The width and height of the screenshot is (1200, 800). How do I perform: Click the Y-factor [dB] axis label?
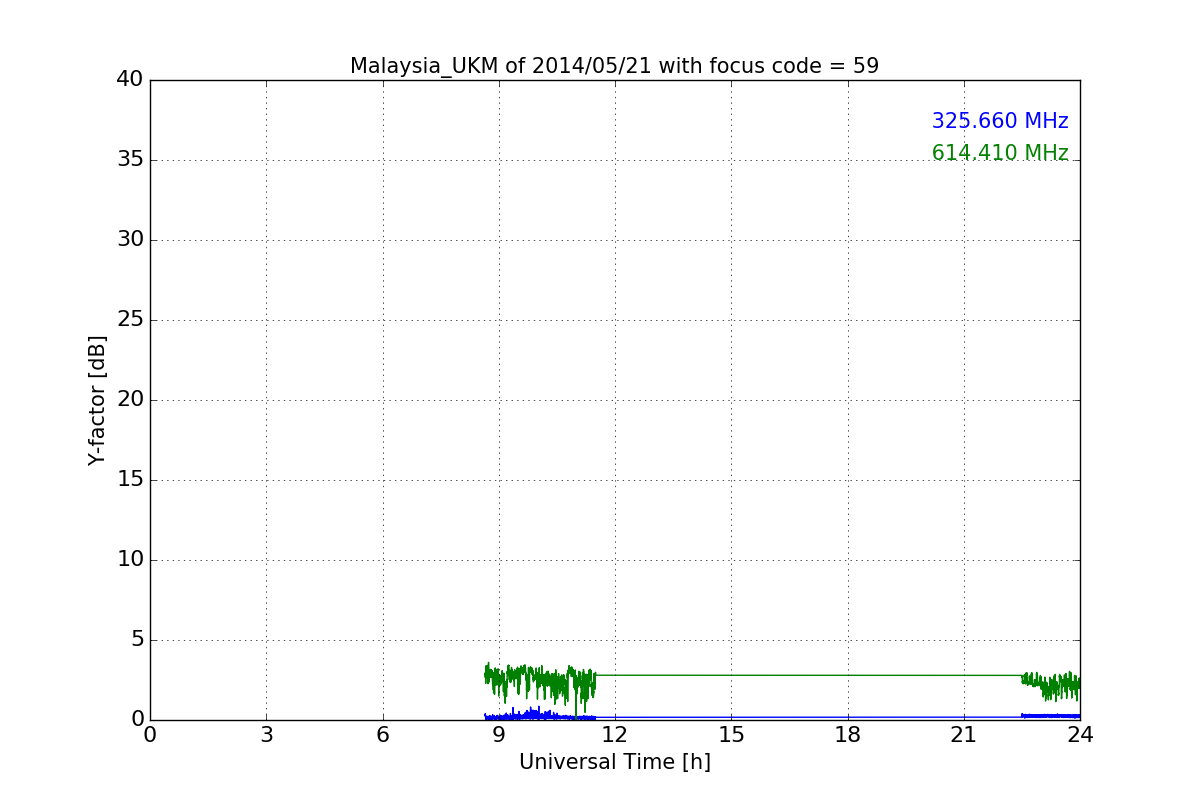(x=97, y=400)
